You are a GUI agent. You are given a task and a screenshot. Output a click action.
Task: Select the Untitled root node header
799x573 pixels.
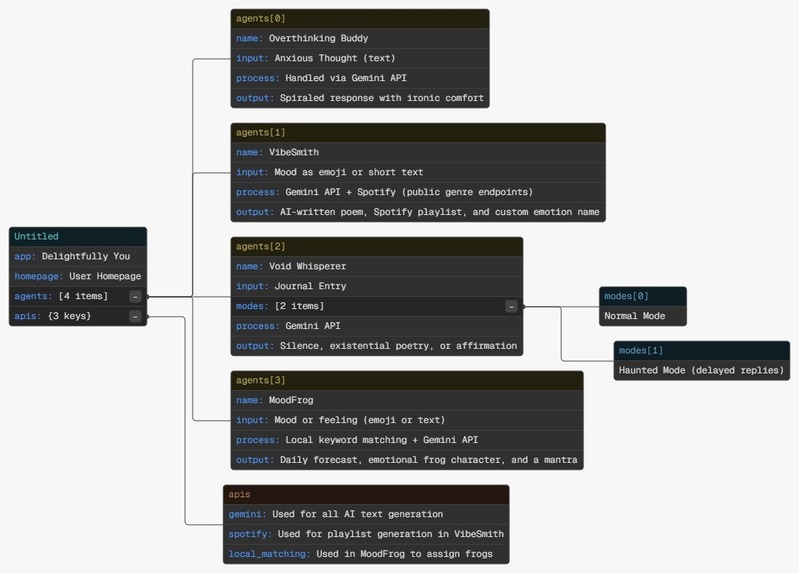[x=78, y=237]
